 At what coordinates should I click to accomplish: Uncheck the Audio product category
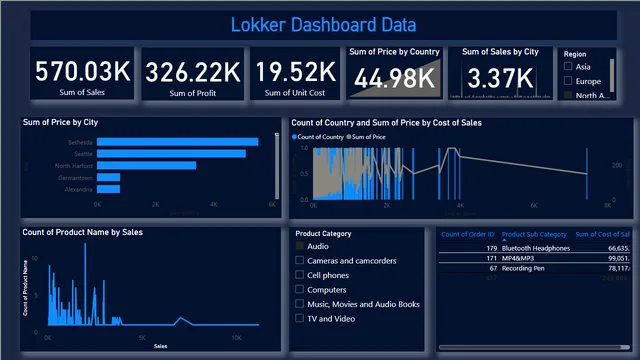[x=300, y=246]
